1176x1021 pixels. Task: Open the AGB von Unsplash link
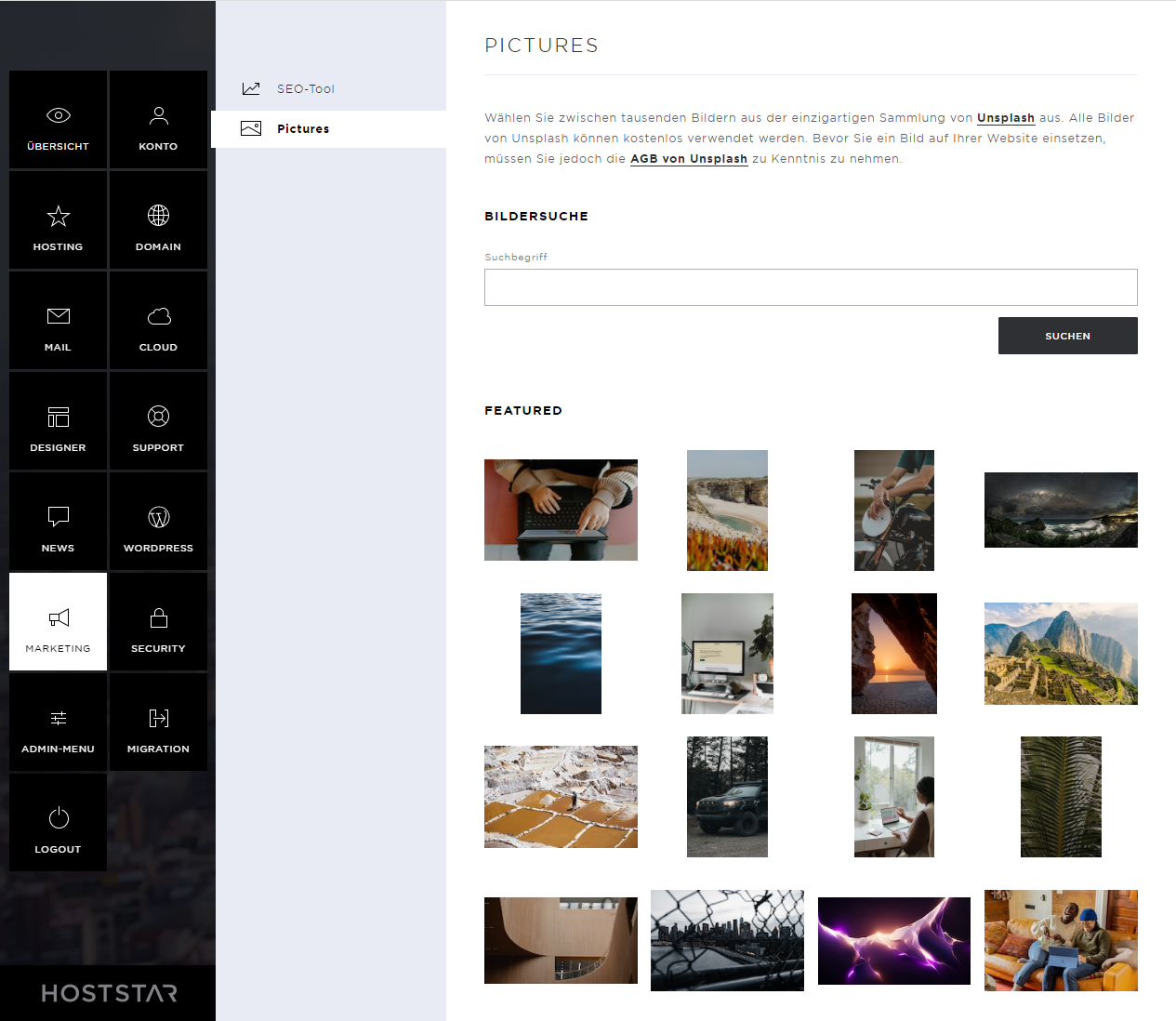tap(689, 159)
